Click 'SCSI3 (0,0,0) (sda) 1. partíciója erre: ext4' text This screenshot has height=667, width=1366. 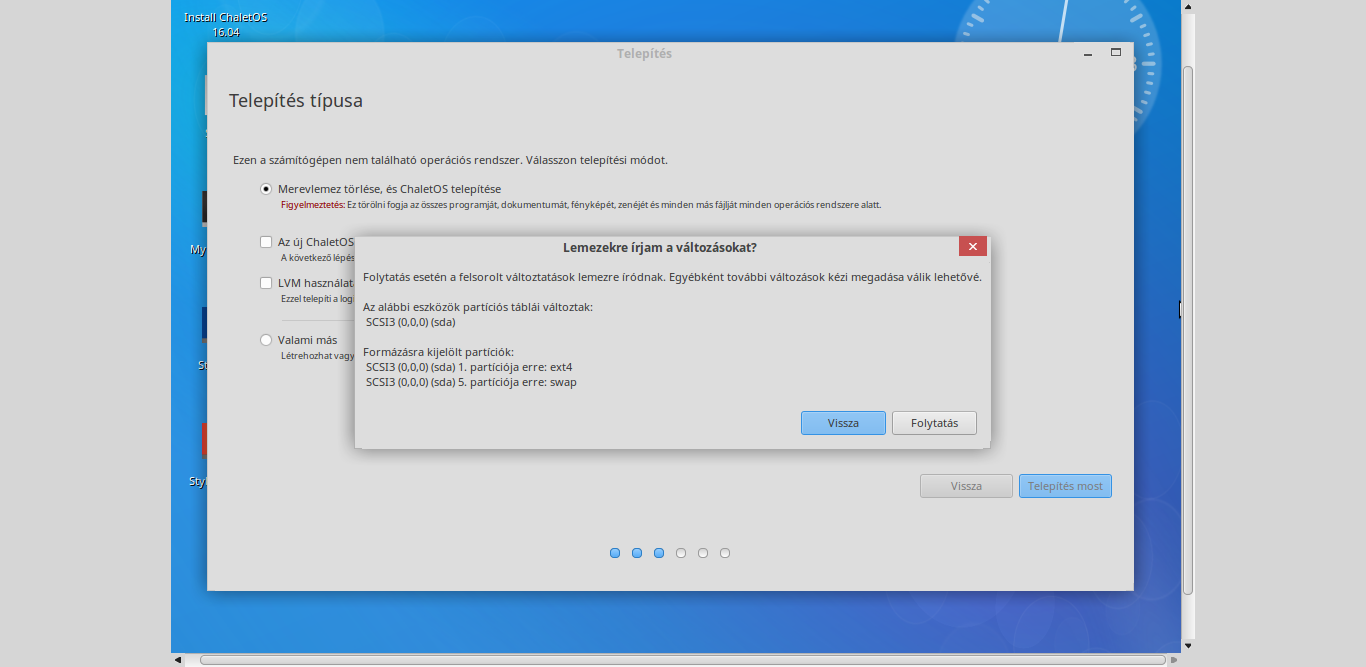469,367
